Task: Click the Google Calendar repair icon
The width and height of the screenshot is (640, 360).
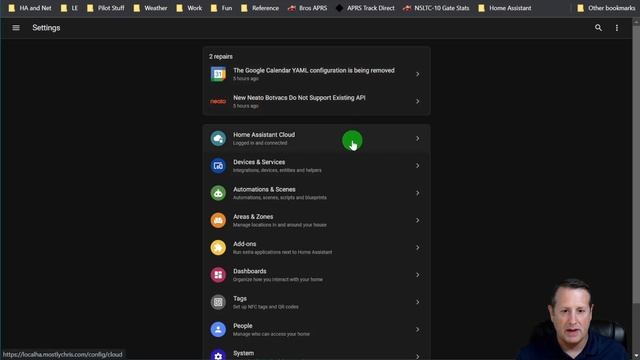Action: point(218,74)
